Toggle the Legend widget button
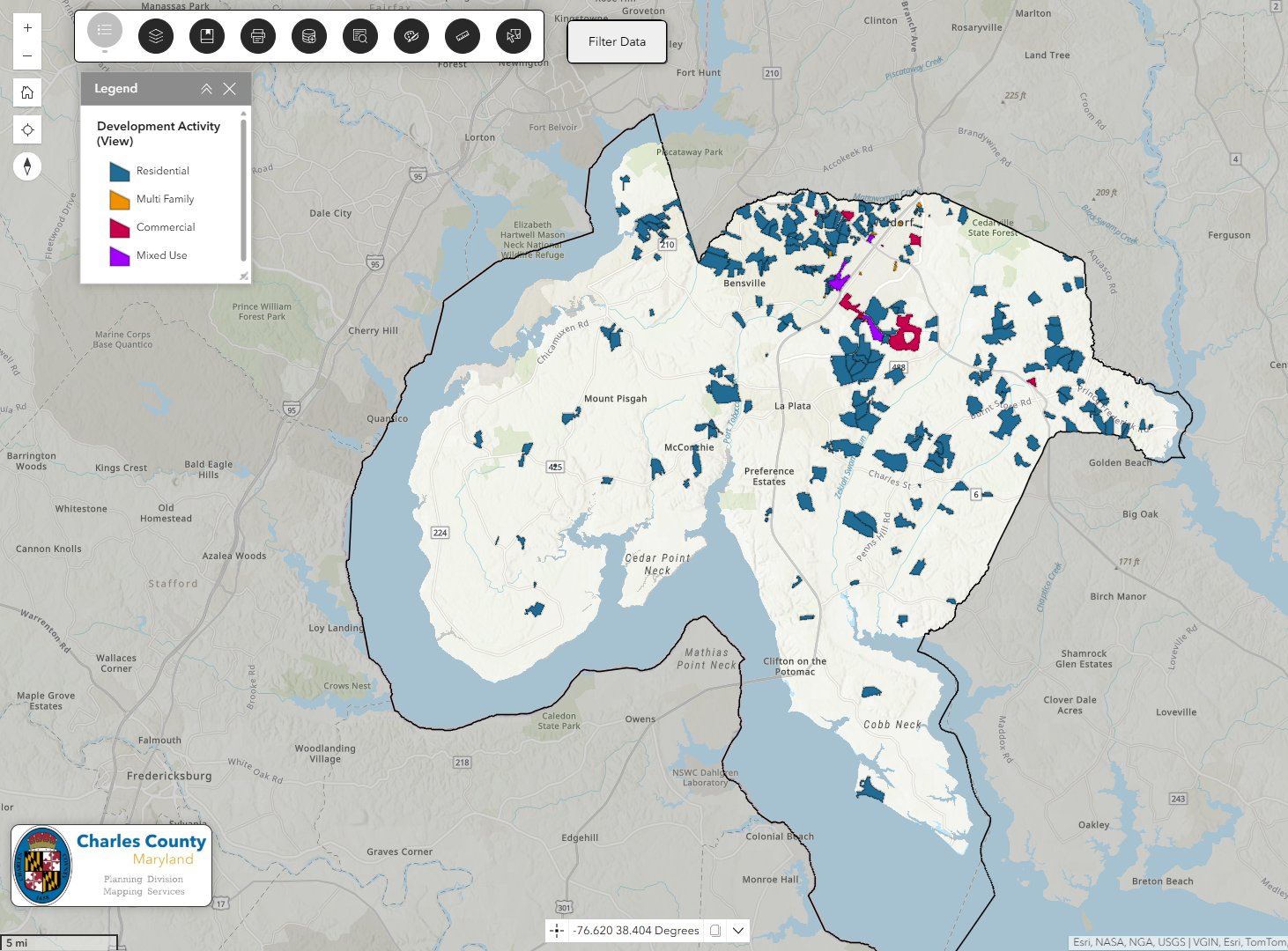The height and width of the screenshot is (951, 1288). pyautogui.click(x=105, y=31)
